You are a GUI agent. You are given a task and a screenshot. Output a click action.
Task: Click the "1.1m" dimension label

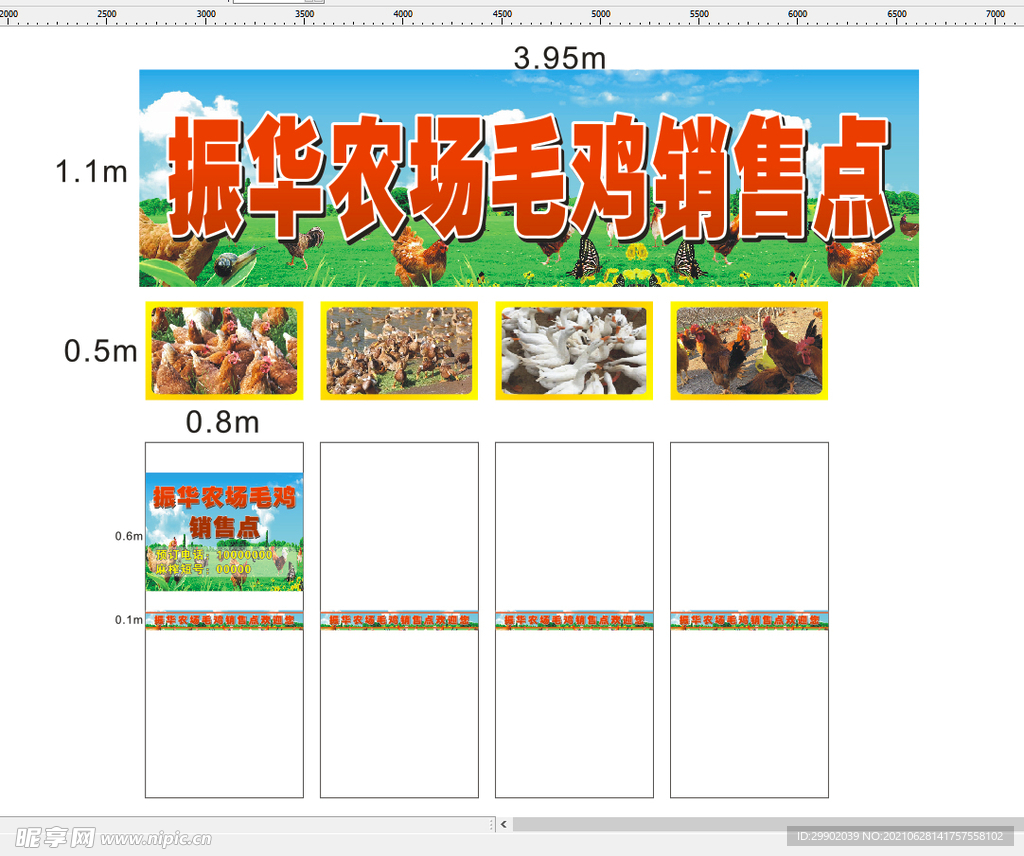(91, 172)
